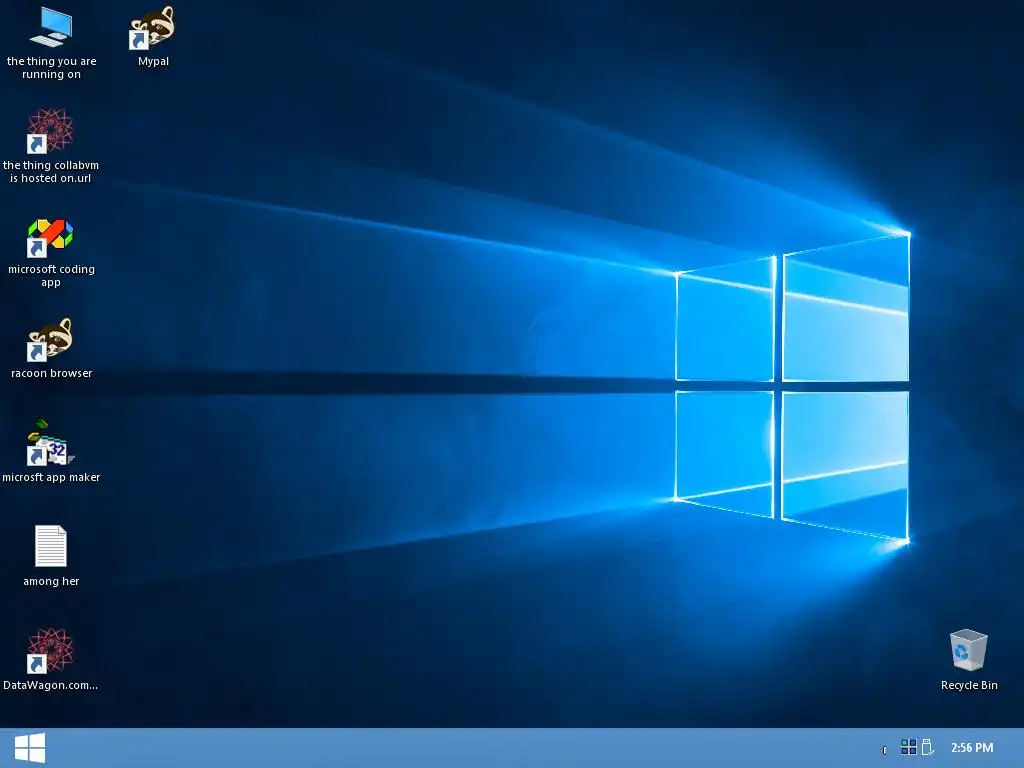1024x768 pixels.
Task: Select the 'microsoft coding app' shortcut
Action: (50, 252)
